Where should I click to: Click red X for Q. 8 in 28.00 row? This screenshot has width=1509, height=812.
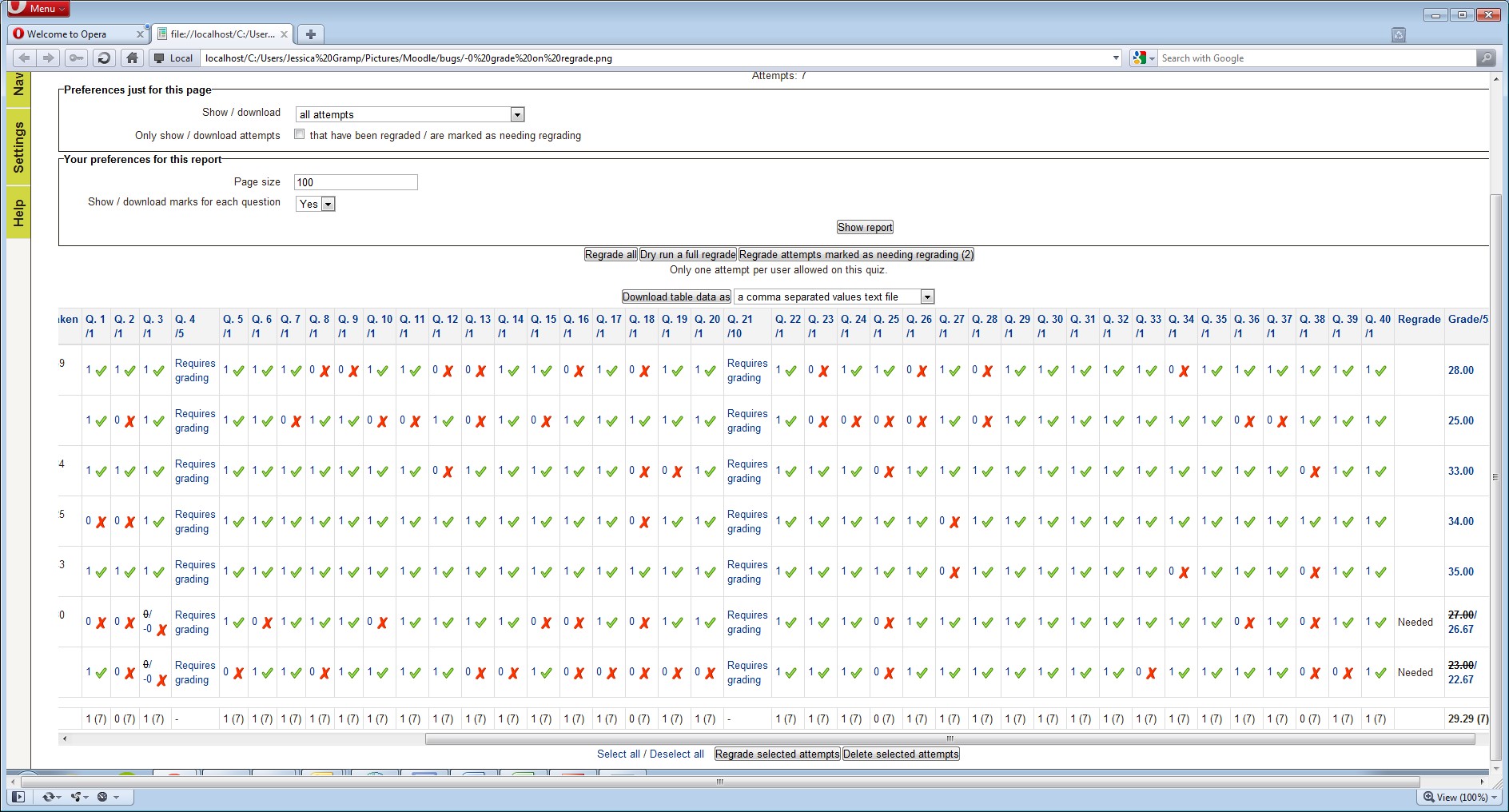[x=324, y=371]
